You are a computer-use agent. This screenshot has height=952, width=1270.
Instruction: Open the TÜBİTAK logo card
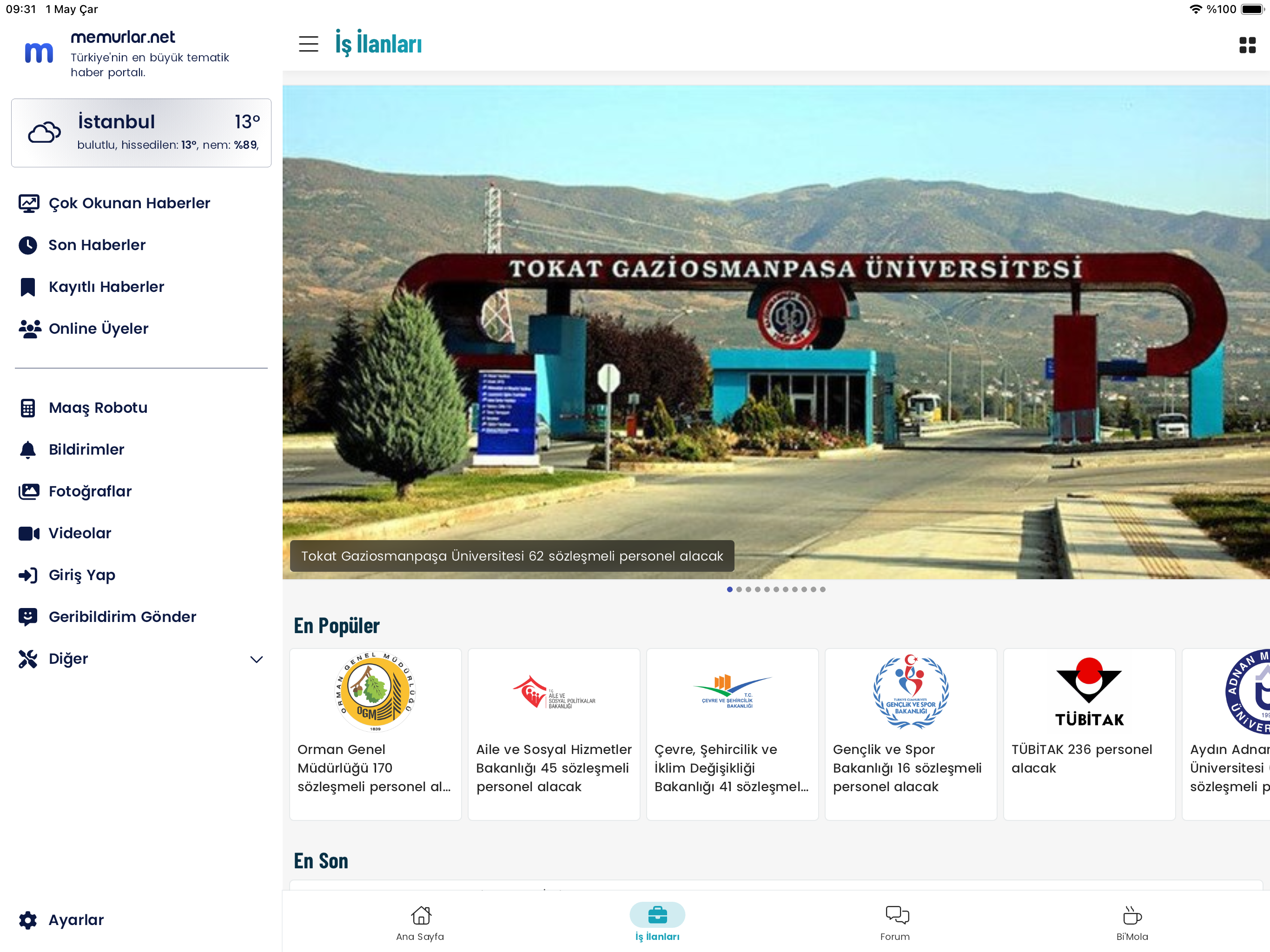[x=1089, y=691]
